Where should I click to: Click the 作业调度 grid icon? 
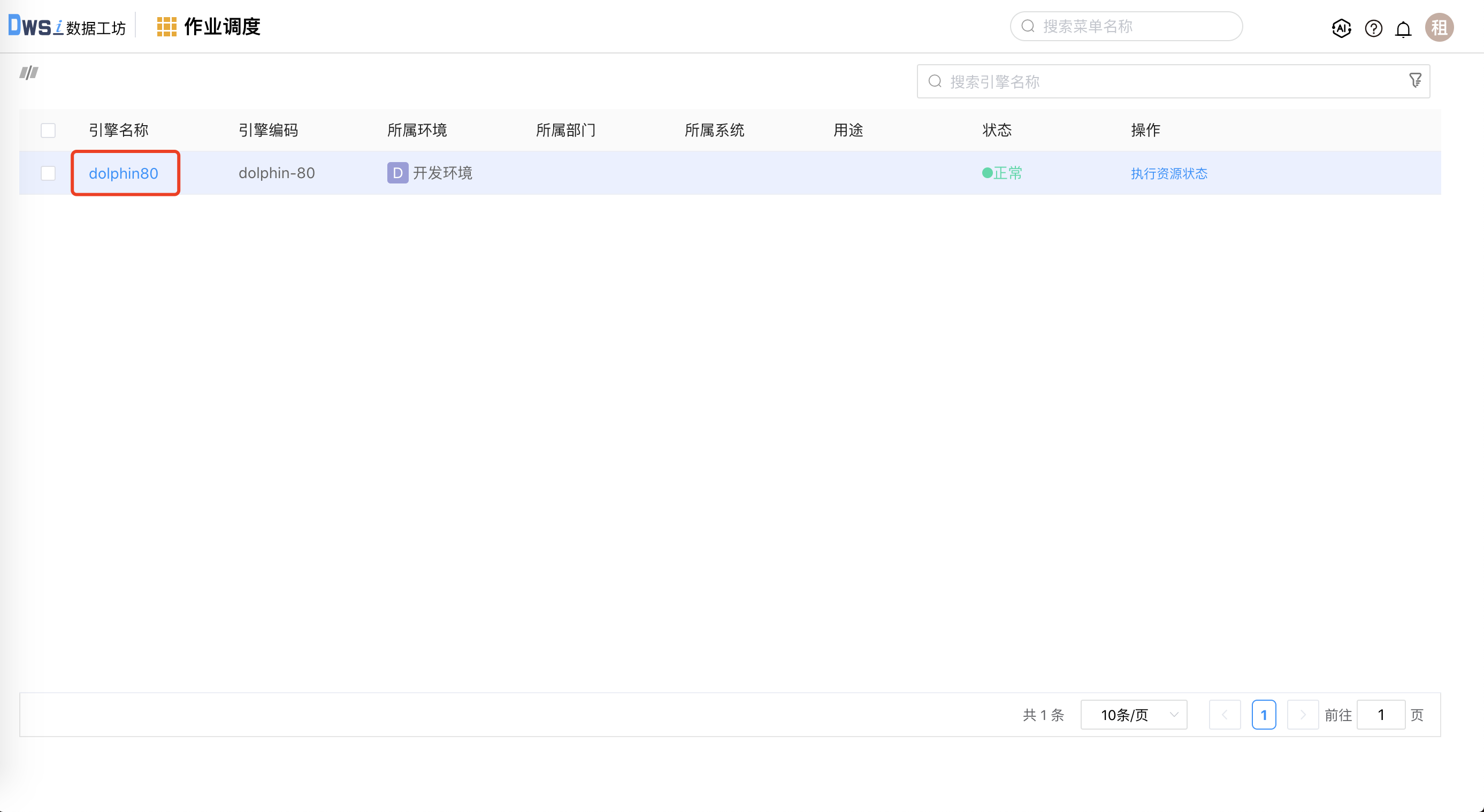(166, 26)
